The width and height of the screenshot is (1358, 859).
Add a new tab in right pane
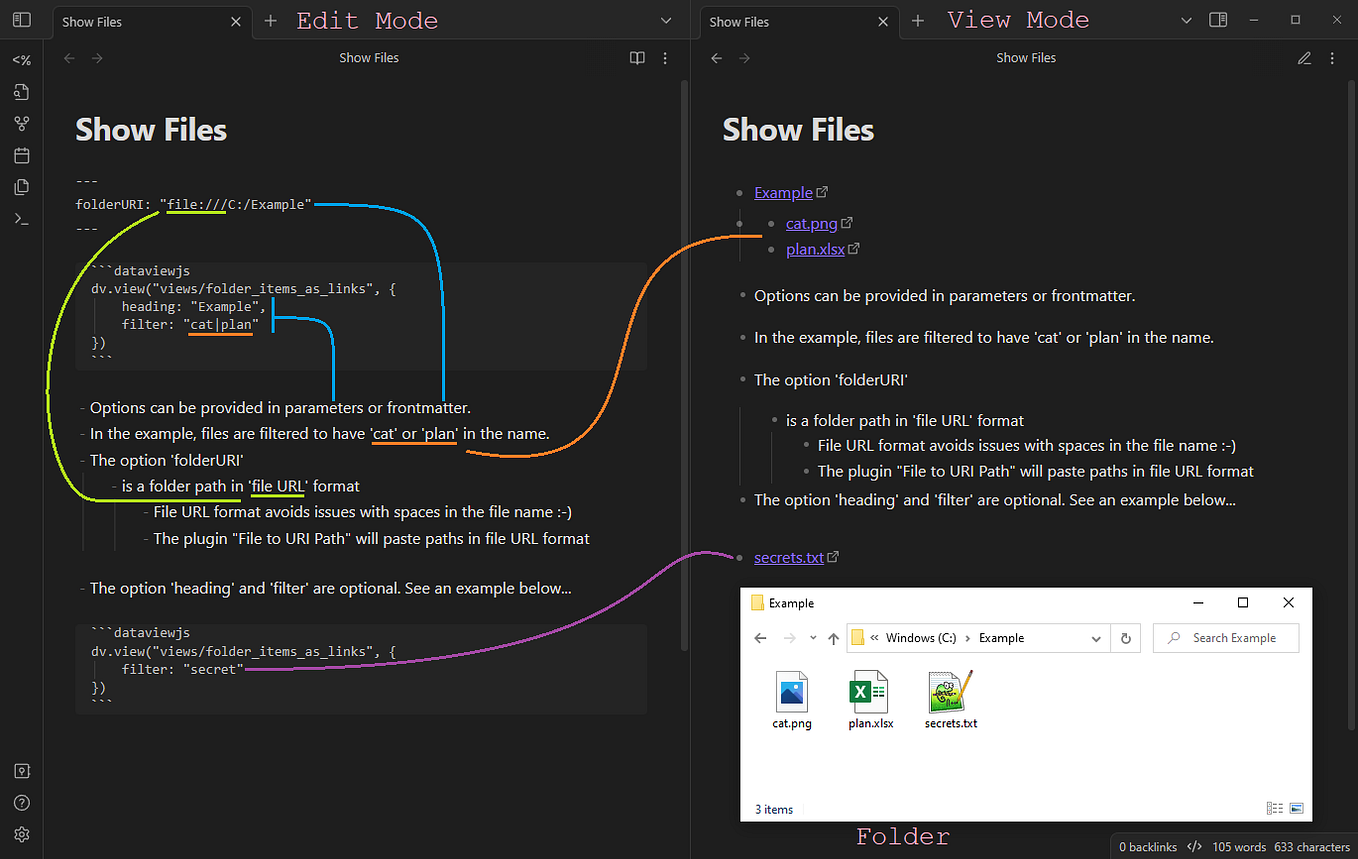[918, 21]
